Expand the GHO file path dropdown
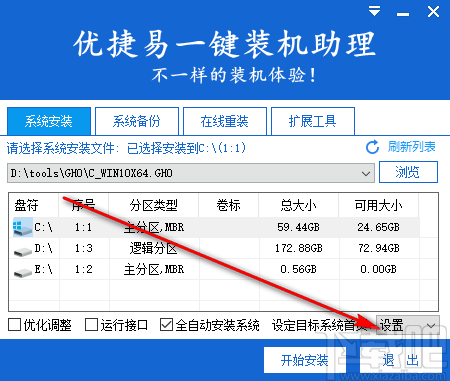Viewport: 450px width, 381px height. pyautogui.click(x=366, y=173)
